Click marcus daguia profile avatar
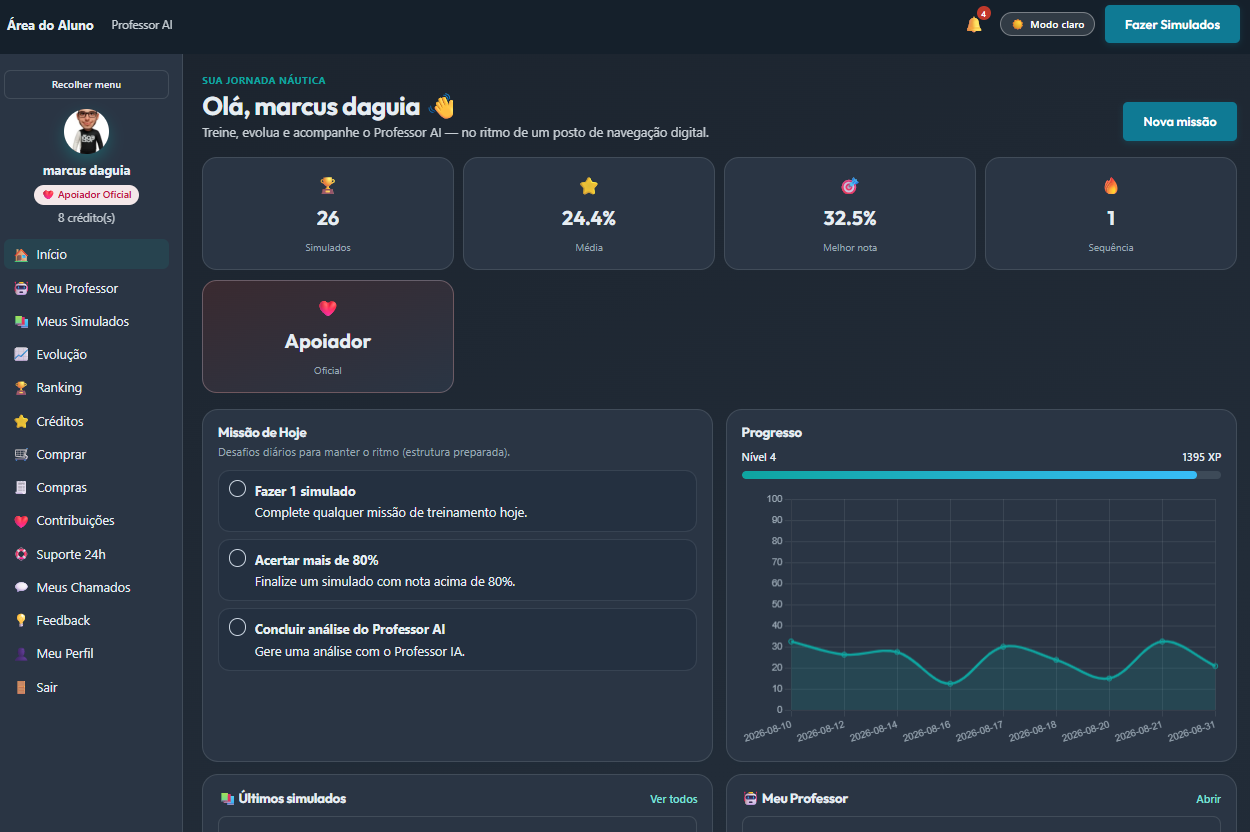Viewport: 1250px width, 832px height. pyautogui.click(x=86, y=131)
